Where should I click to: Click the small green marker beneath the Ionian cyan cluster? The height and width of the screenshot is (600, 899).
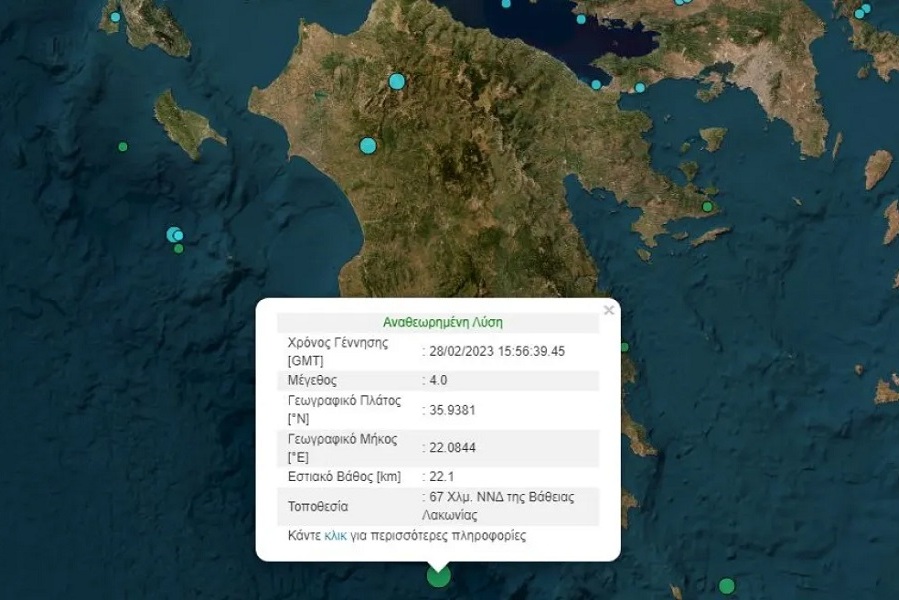point(178,249)
